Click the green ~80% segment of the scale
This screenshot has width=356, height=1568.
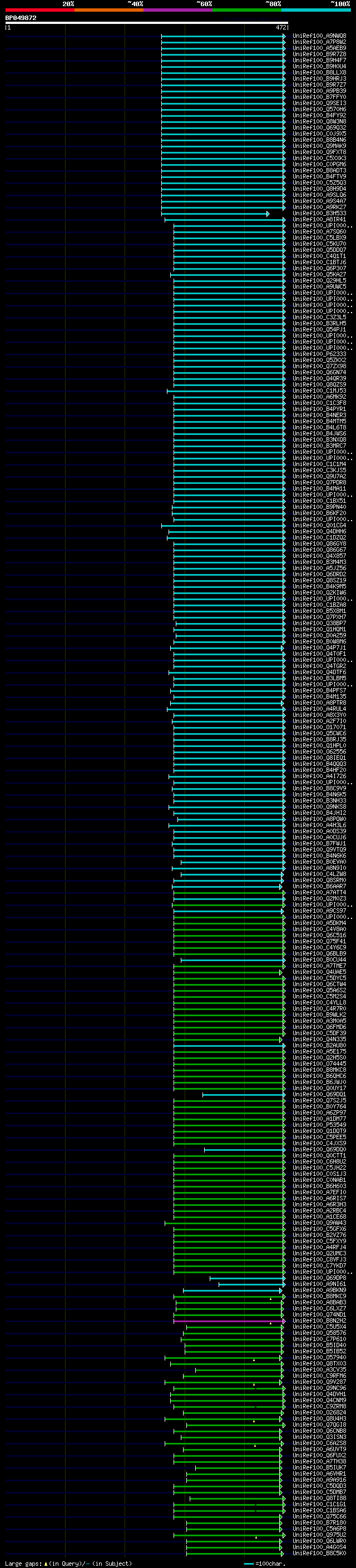coord(247,10)
